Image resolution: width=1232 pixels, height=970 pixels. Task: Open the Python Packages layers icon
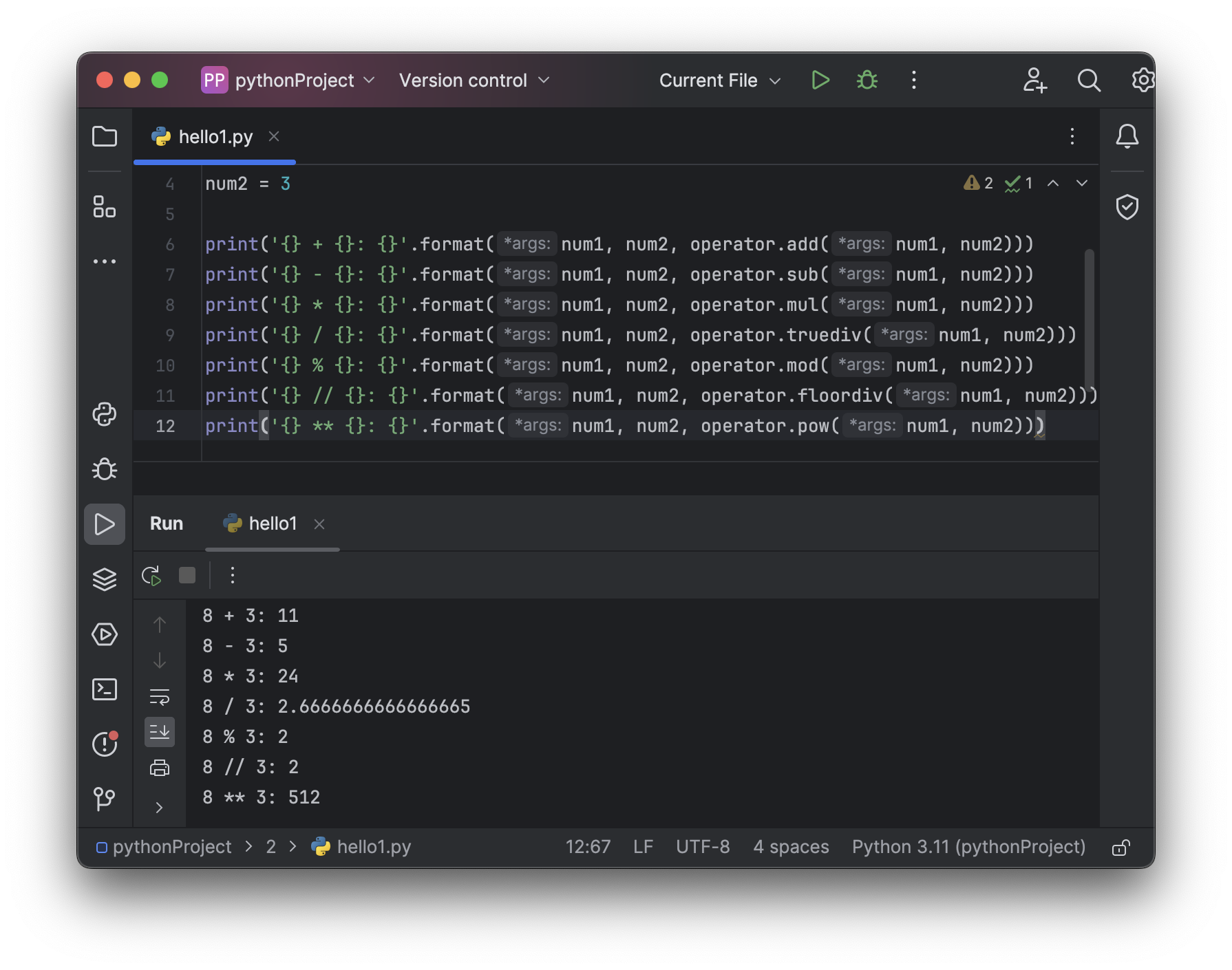pos(105,579)
